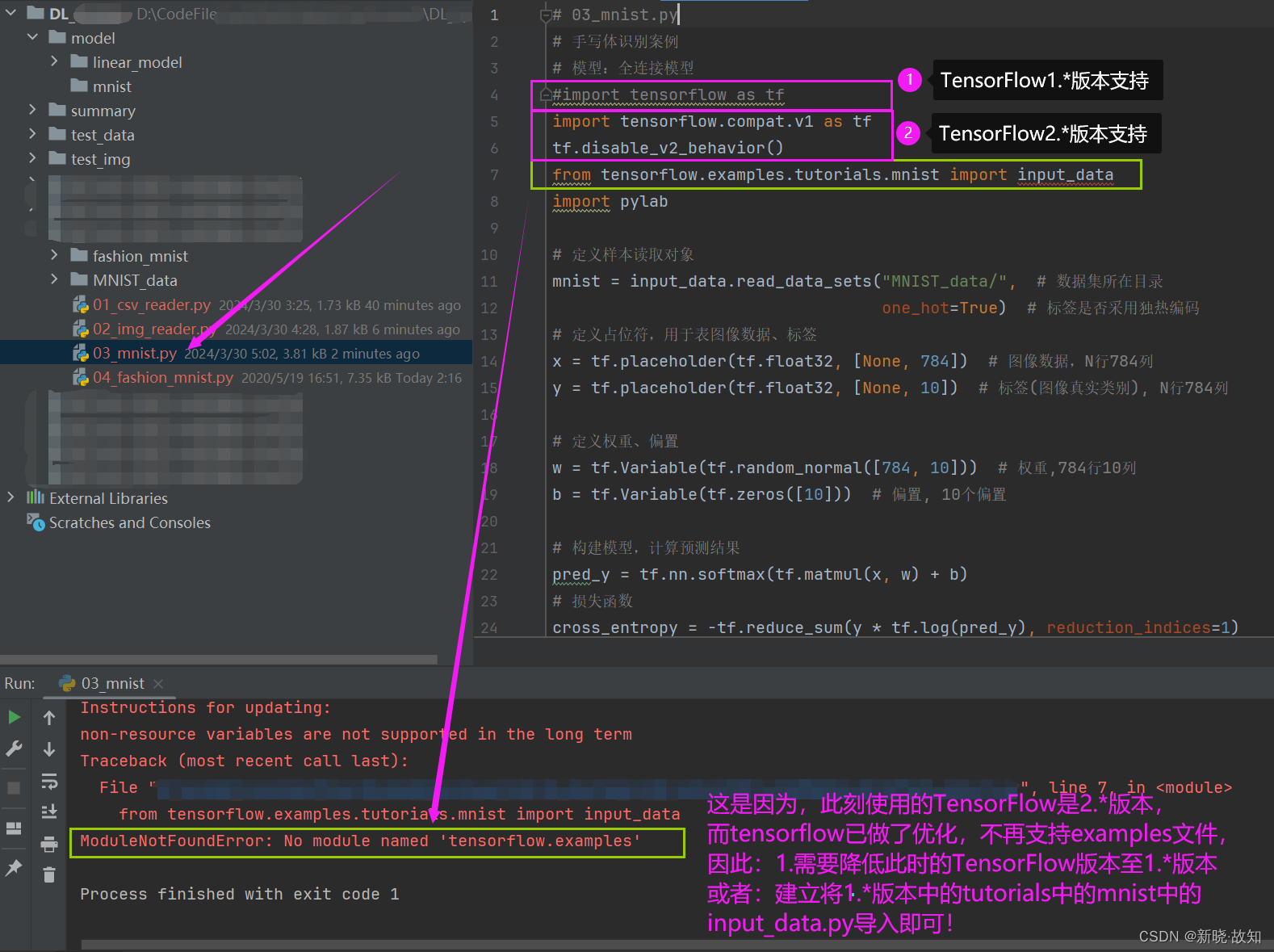Collapse the DL project root node
The height and width of the screenshot is (952, 1274).
point(10,13)
